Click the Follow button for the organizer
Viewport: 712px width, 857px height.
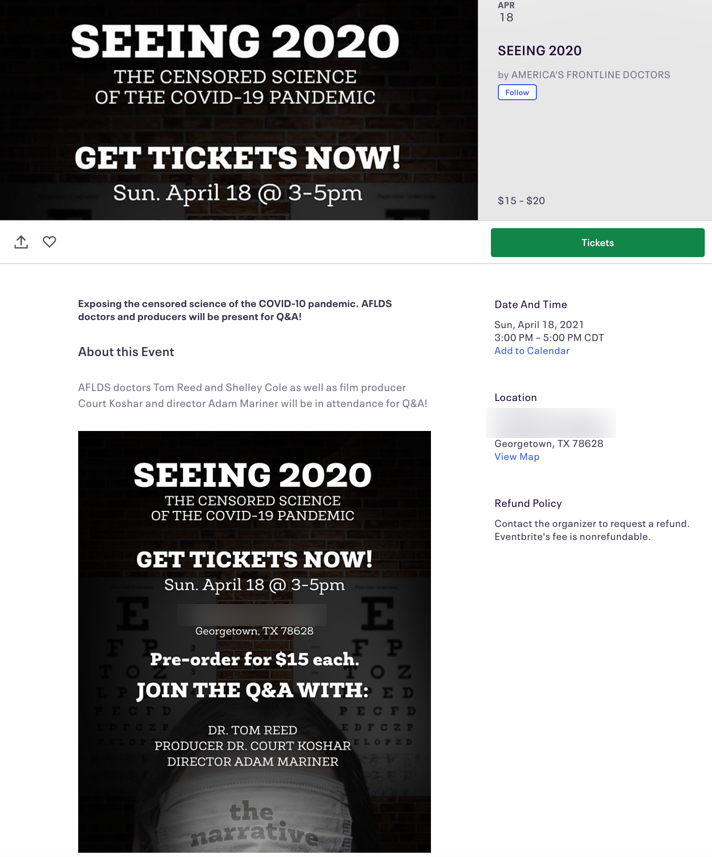[516, 91]
